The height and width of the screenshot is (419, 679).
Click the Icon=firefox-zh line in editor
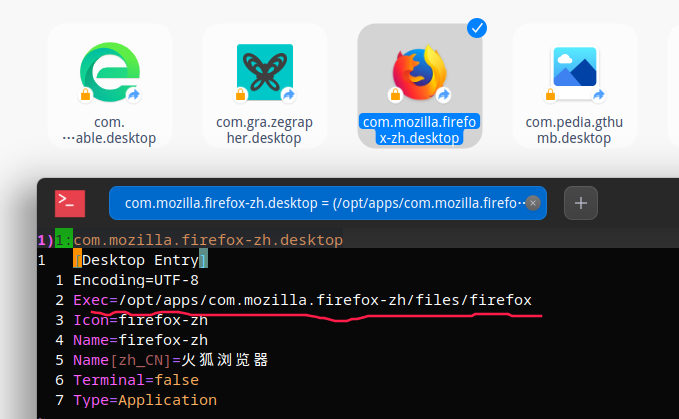coord(140,320)
